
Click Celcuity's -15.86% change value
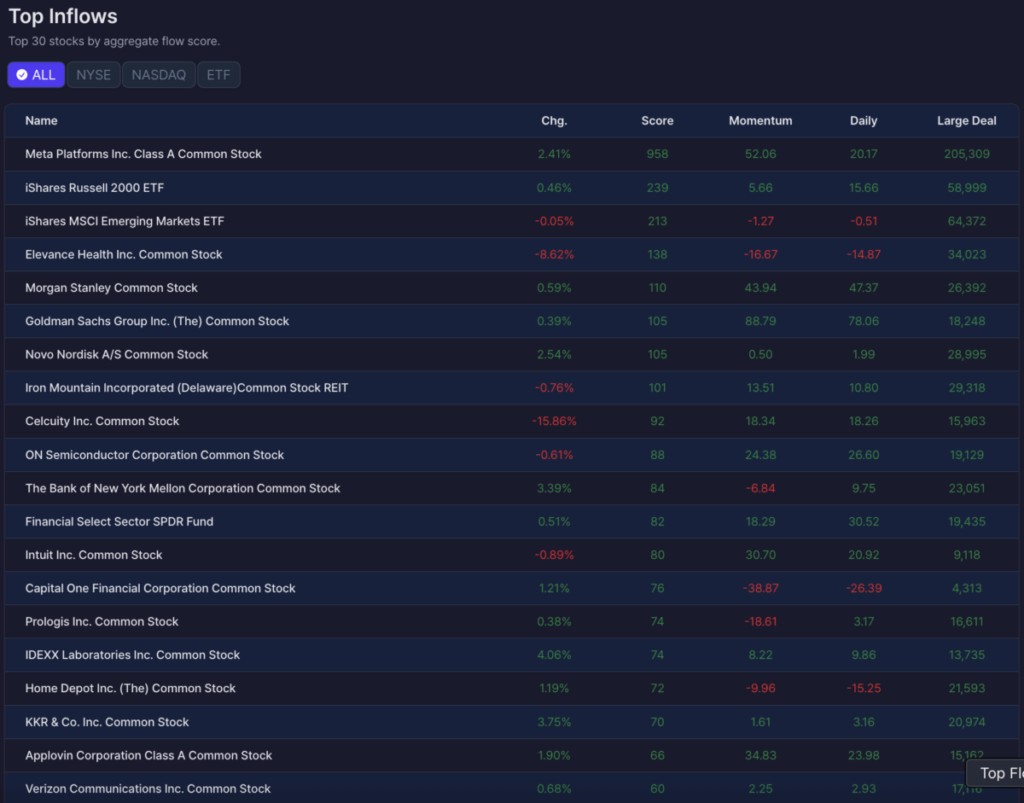[x=554, y=421]
